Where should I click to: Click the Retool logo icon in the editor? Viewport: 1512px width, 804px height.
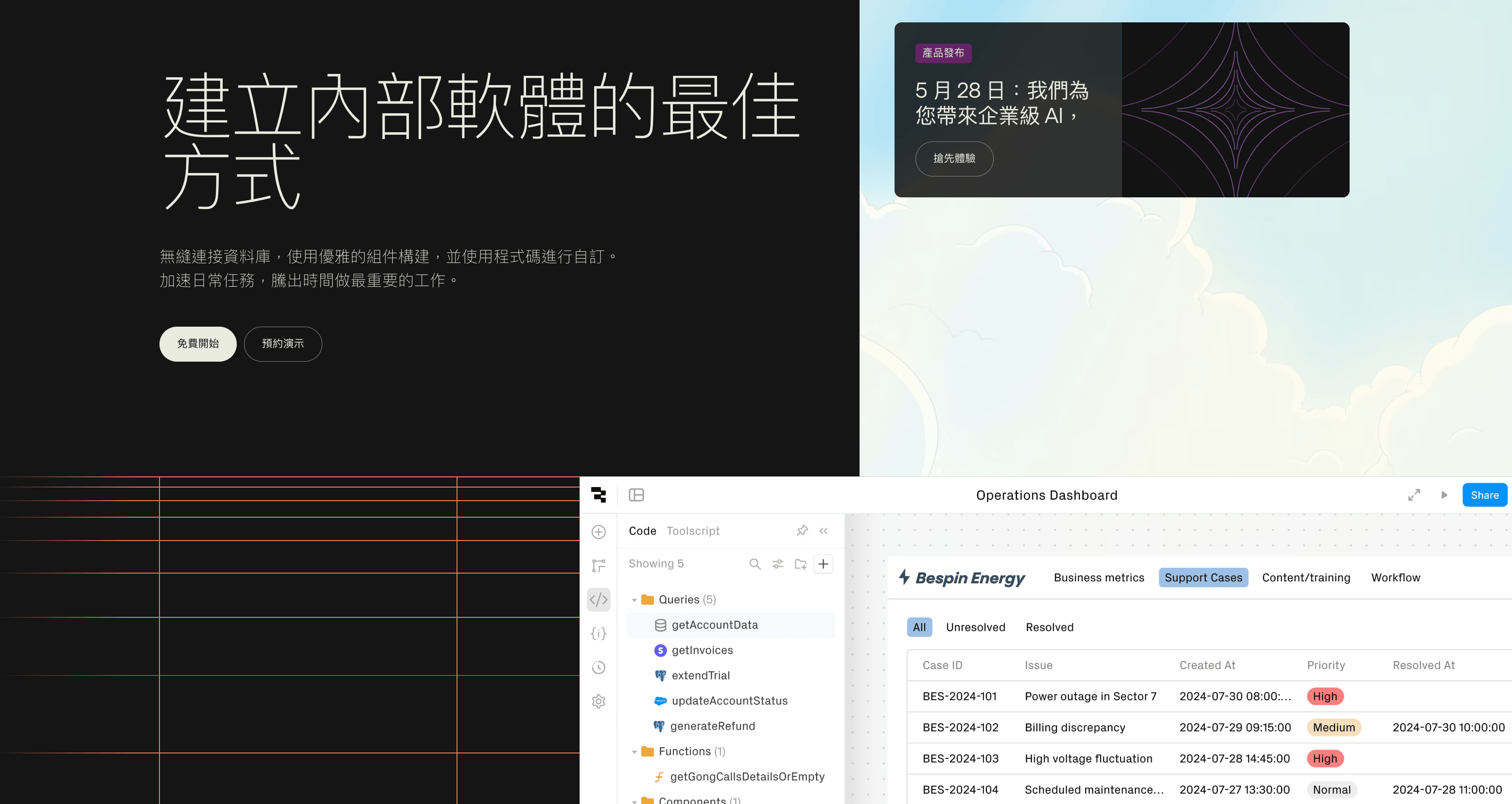[598, 495]
